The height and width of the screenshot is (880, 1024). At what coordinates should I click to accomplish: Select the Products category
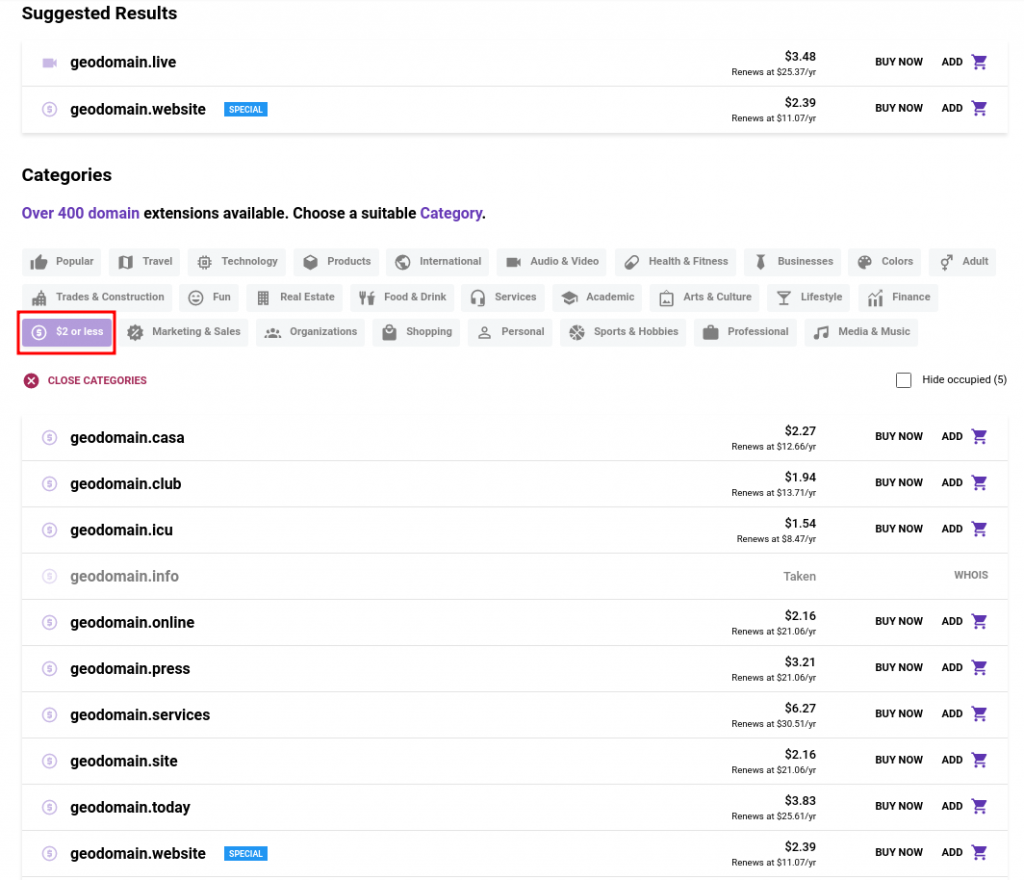click(x=336, y=262)
